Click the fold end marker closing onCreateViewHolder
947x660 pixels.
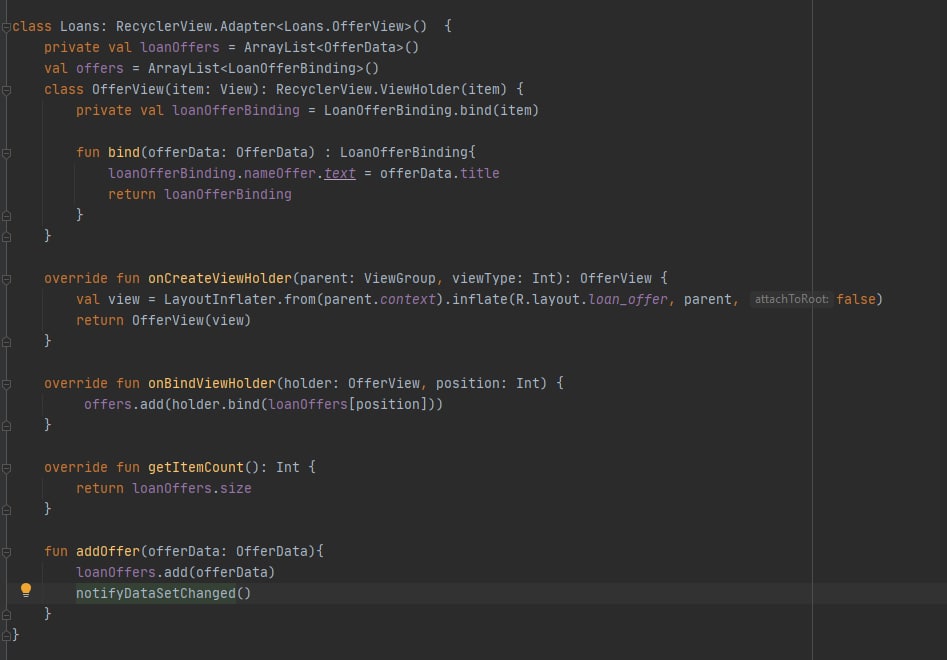[x=6, y=342]
